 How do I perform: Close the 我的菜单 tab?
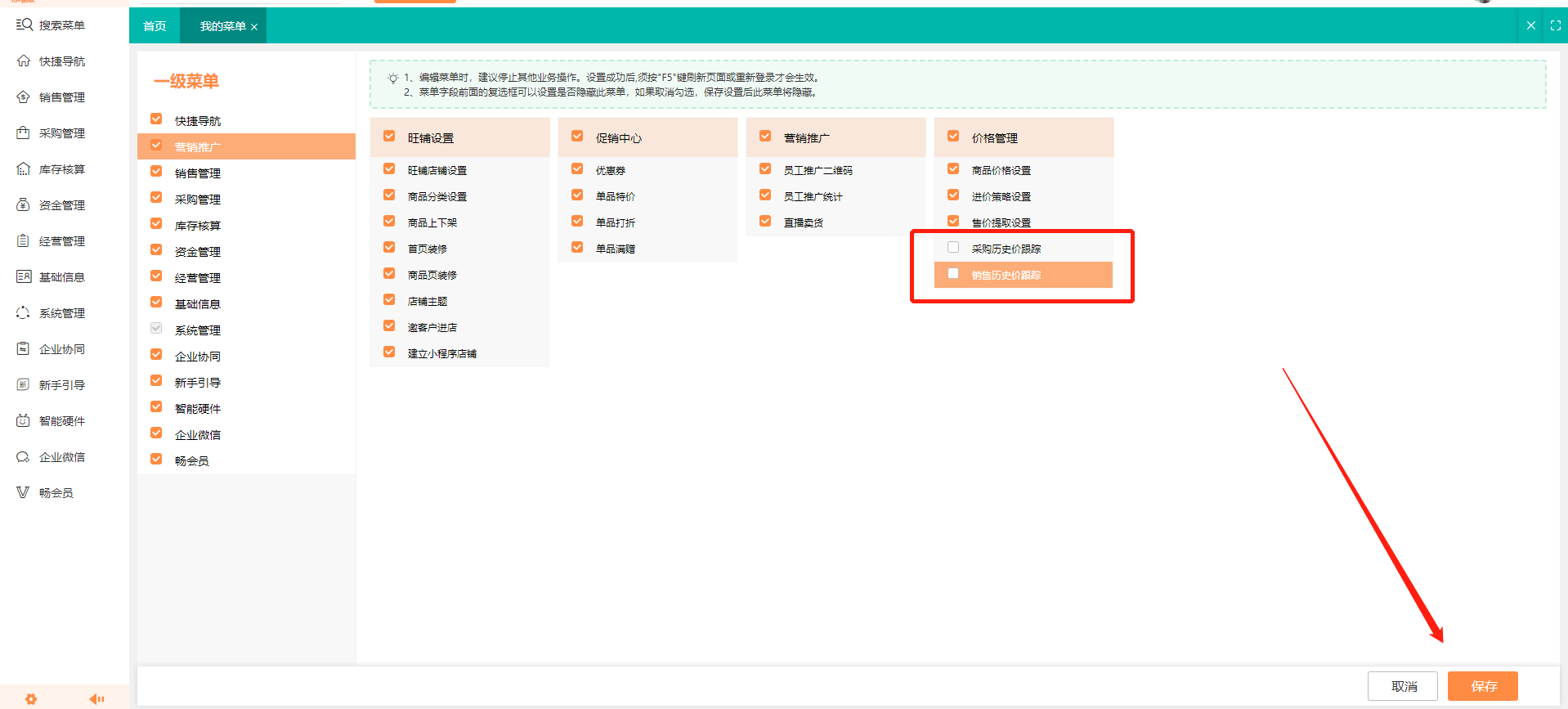click(x=254, y=27)
